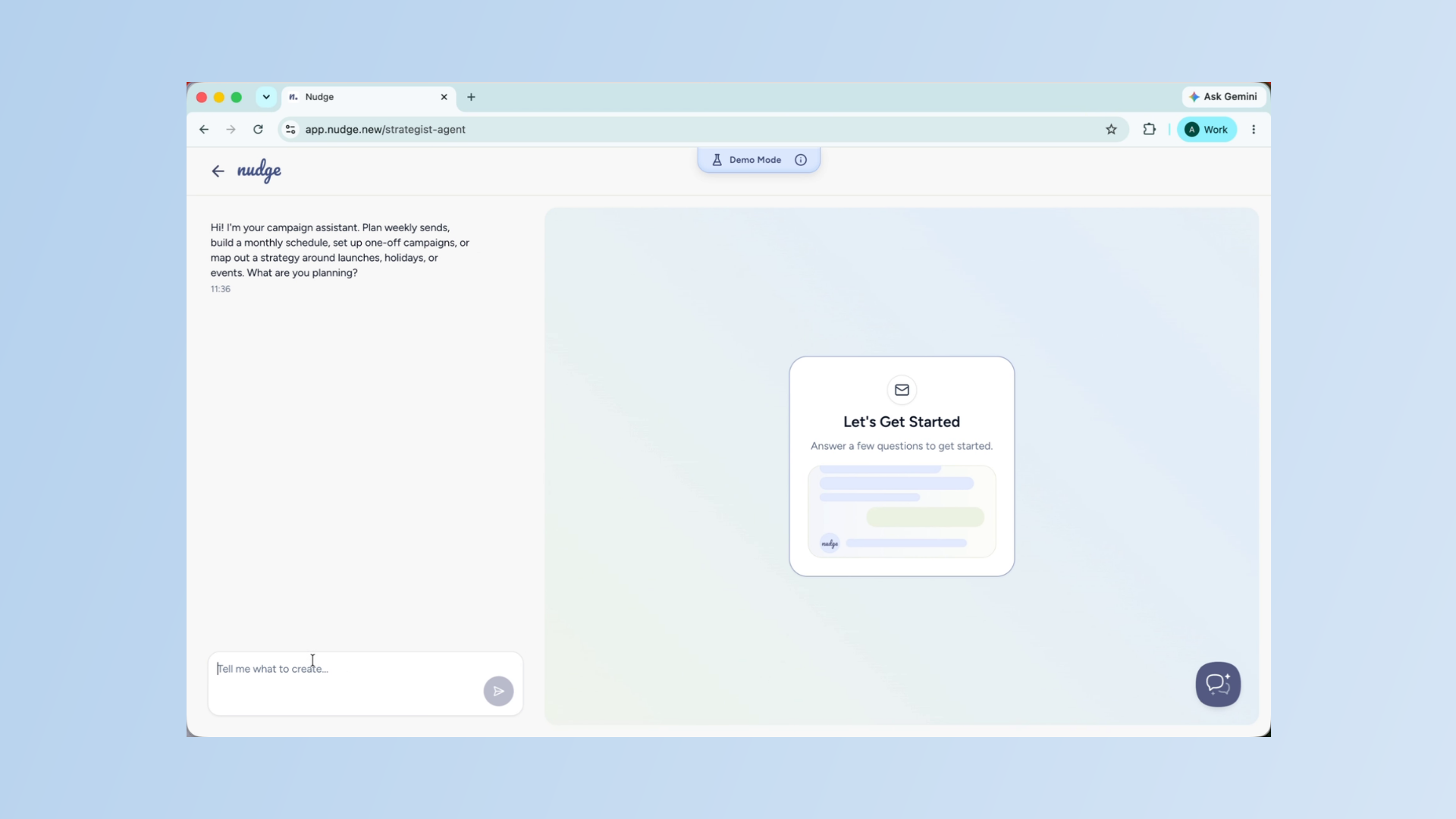Screen dimensions: 1456x819
Task: Open a new browser tab
Action: 471,97
